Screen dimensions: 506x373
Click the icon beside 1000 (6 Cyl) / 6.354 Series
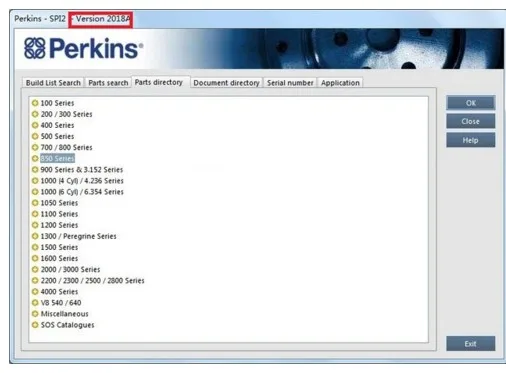(x=35, y=192)
